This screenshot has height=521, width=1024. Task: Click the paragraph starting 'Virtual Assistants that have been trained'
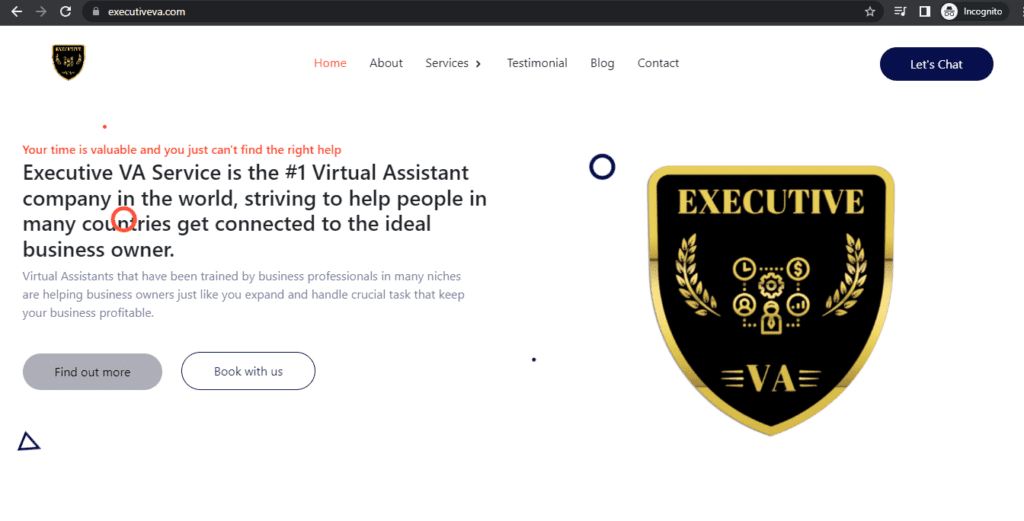click(x=243, y=294)
